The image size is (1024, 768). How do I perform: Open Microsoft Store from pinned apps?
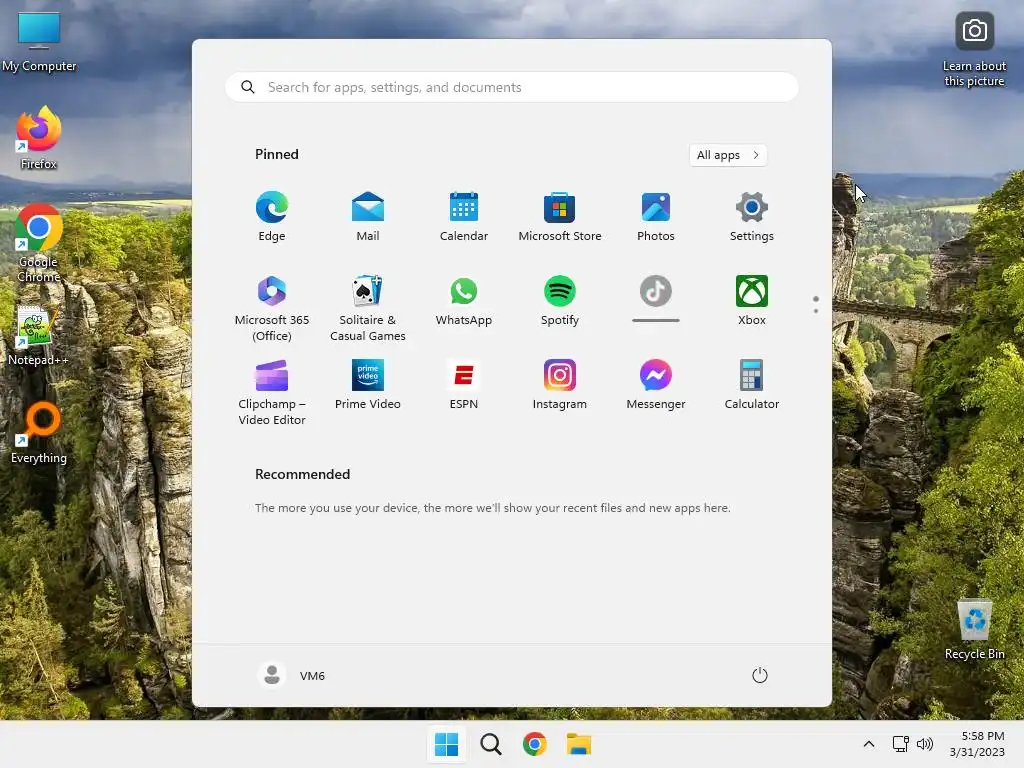click(560, 216)
